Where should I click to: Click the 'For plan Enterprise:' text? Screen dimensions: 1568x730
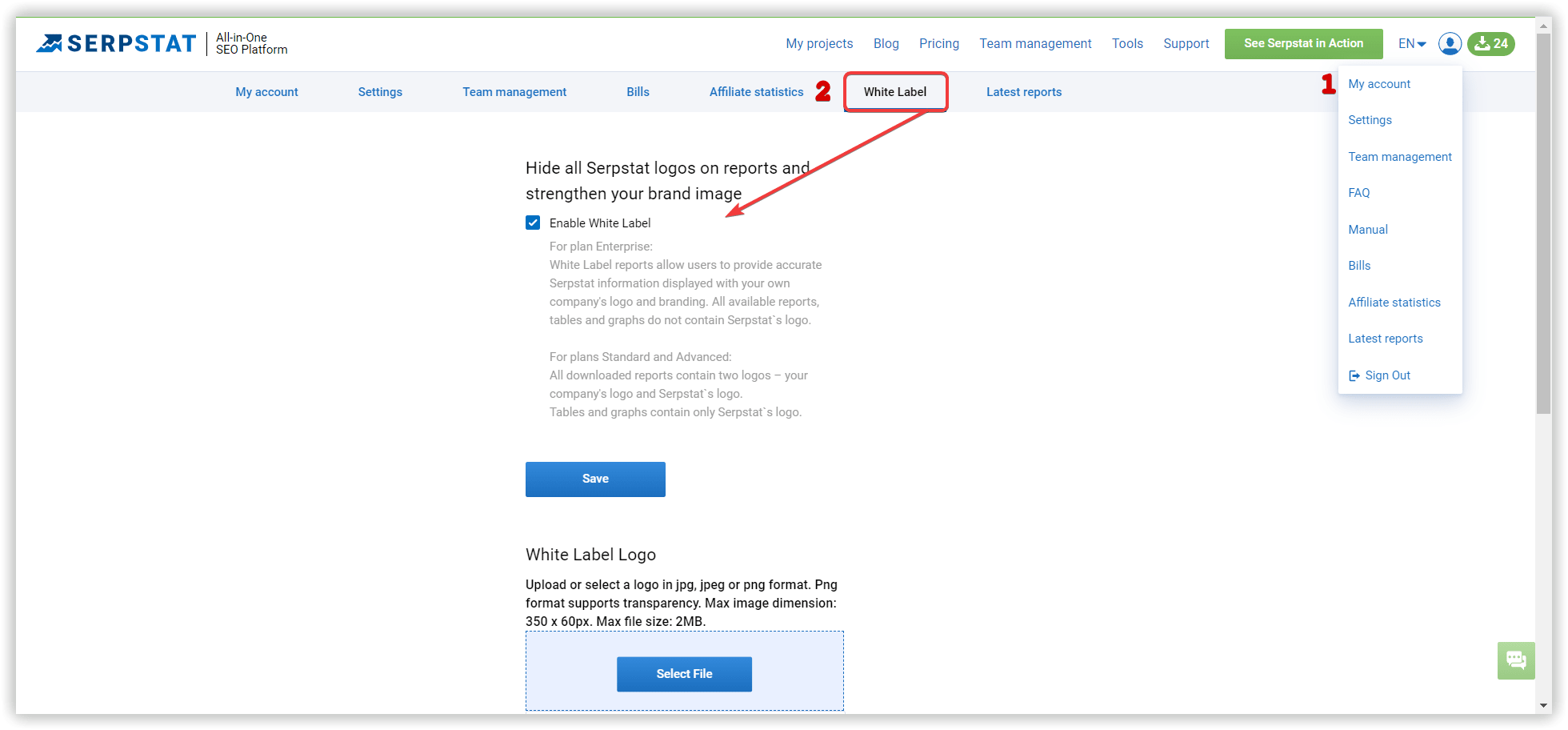(x=601, y=247)
